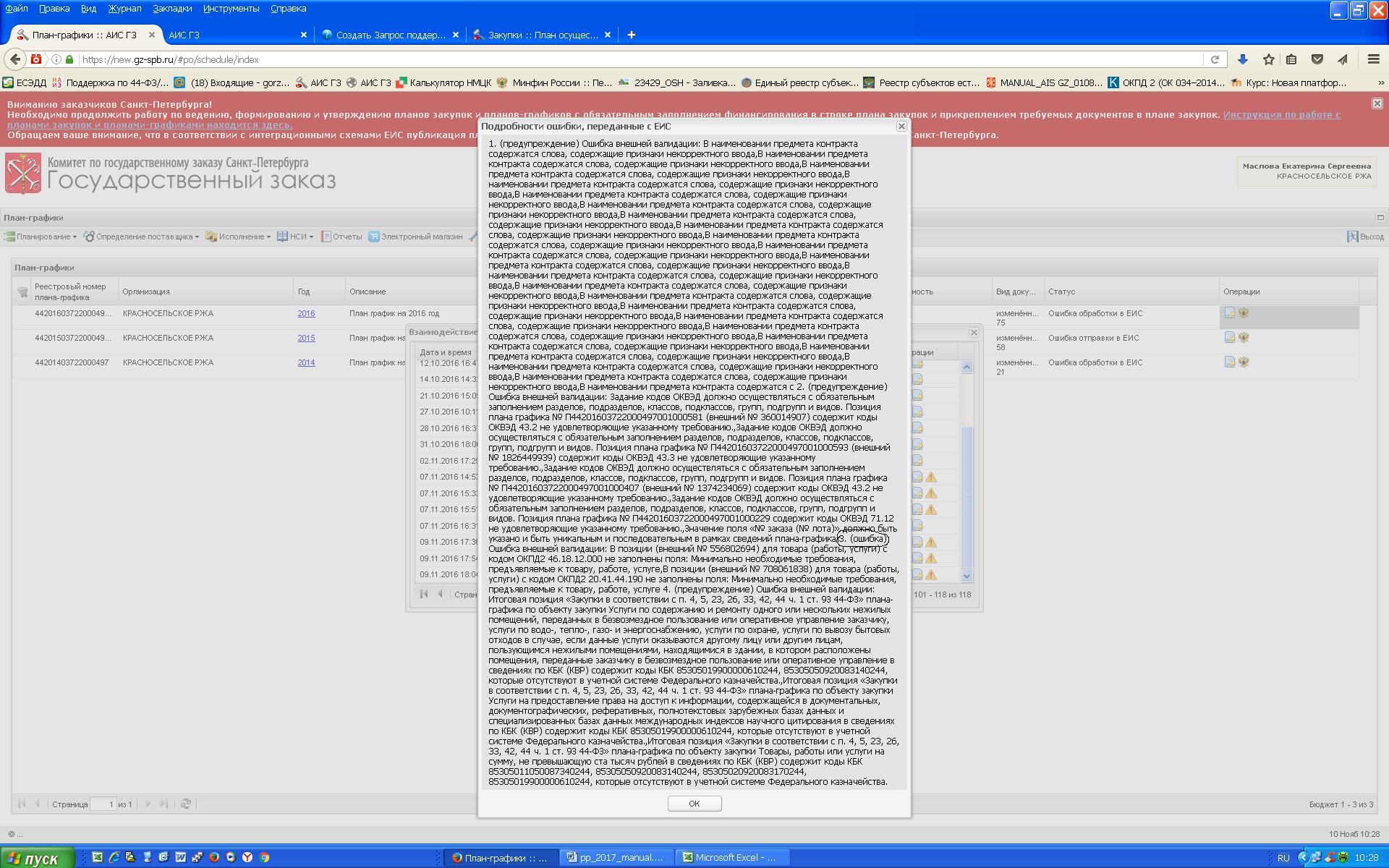The image size is (1389, 868).
Task: Refresh the grid with the paging reload icon
Action: [x=186, y=804]
